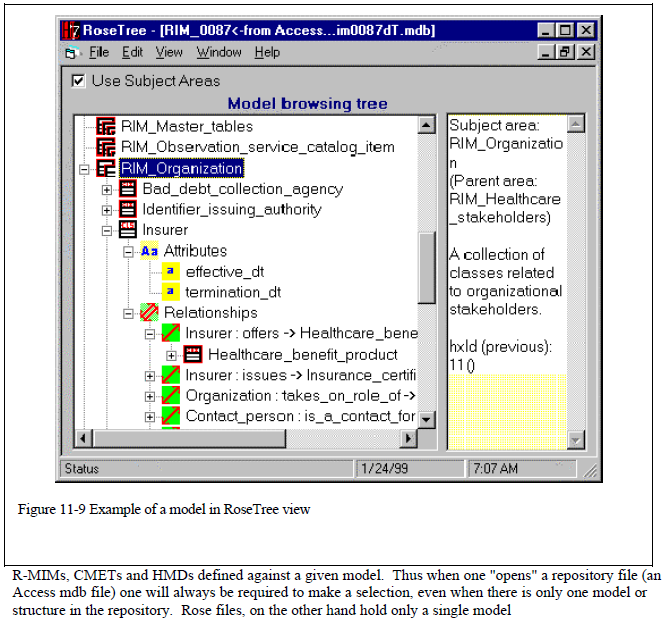The image size is (665, 621).
Task: Click the description pane scroll-up arrow
Action: click(x=576, y=124)
